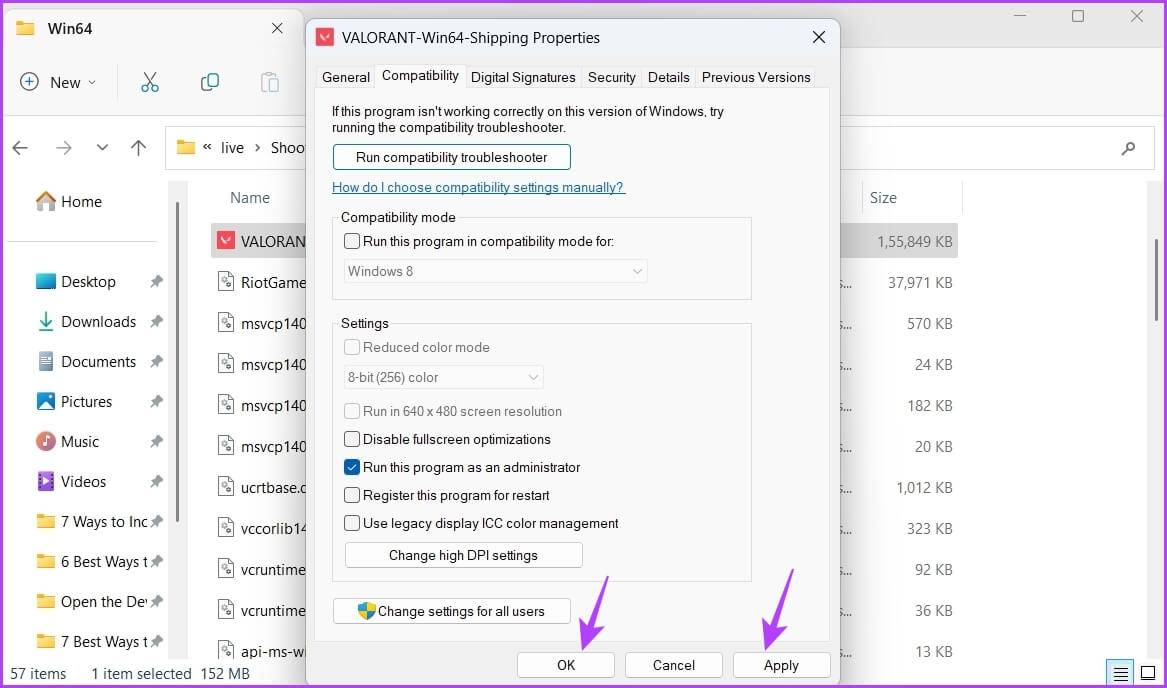Switch to details view icon in status bar
1167x688 pixels.
[x=1120, y=674]
